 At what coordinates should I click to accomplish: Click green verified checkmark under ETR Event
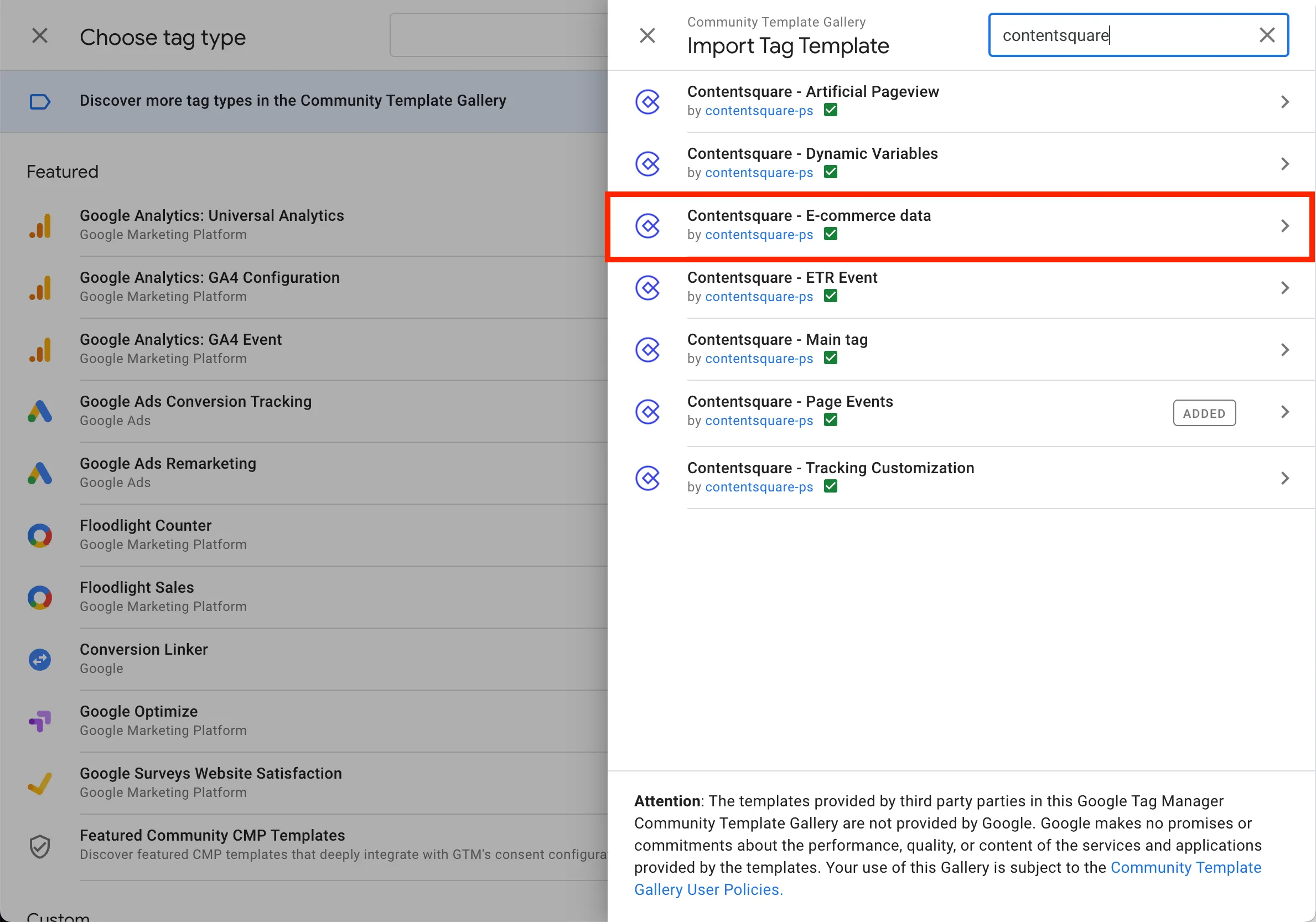click(831, 296)
